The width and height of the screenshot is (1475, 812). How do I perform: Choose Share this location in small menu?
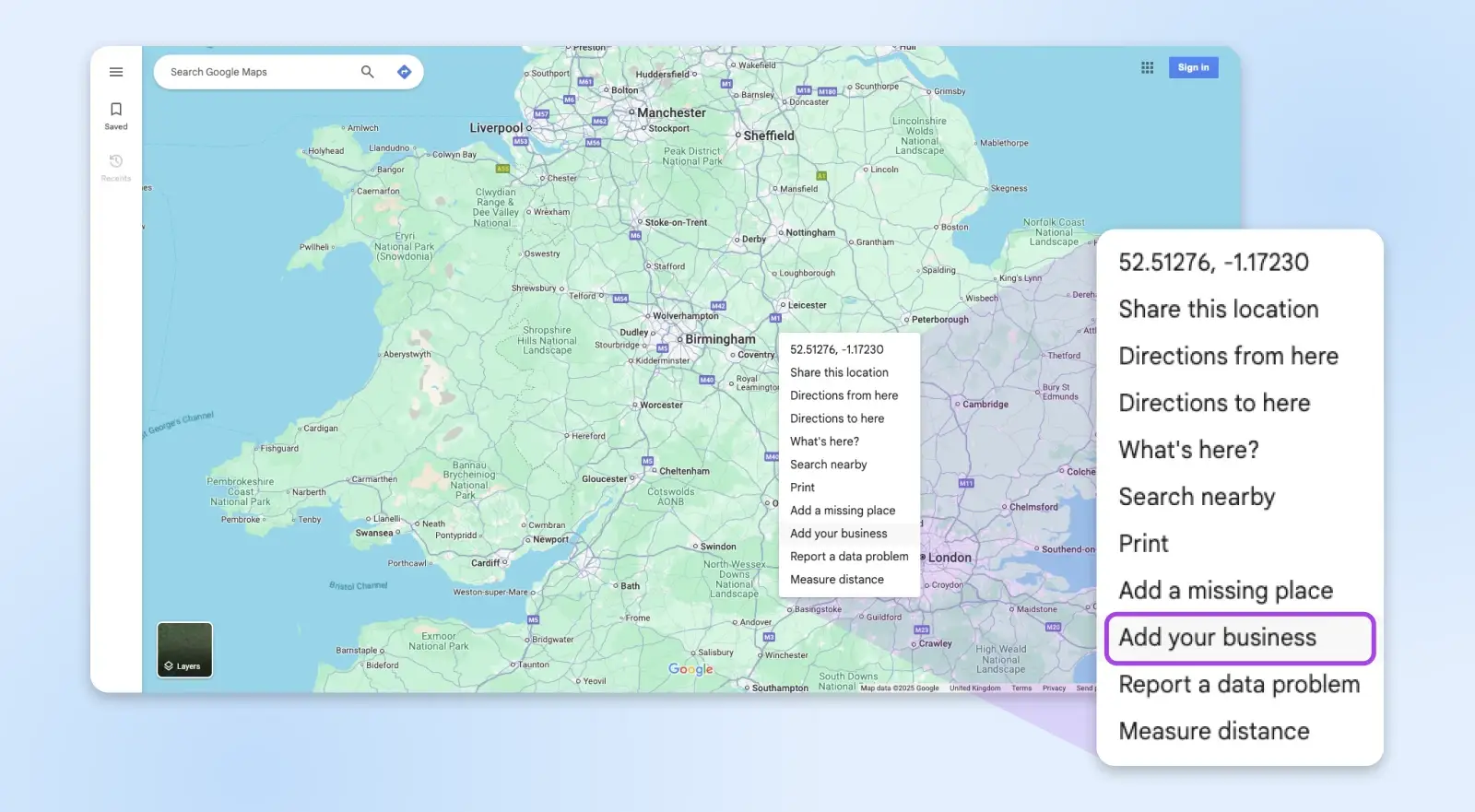point(839,372)
